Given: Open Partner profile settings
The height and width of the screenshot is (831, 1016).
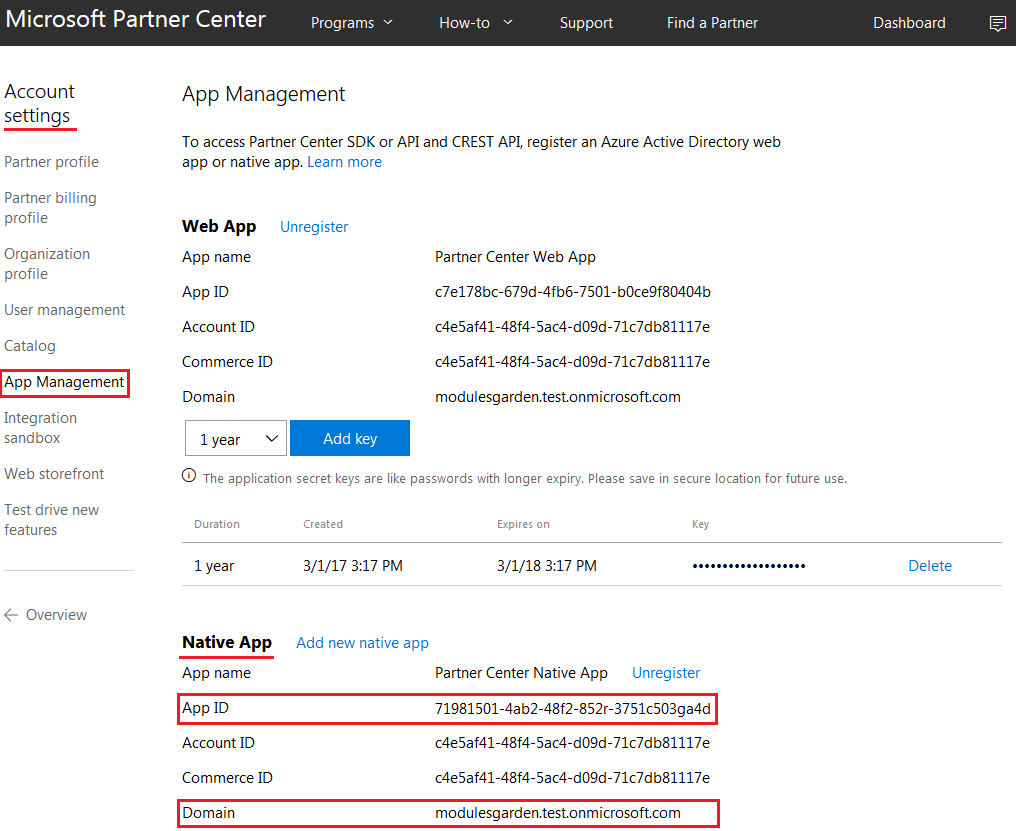Looking at the screenshot, I should coord(51,162).
